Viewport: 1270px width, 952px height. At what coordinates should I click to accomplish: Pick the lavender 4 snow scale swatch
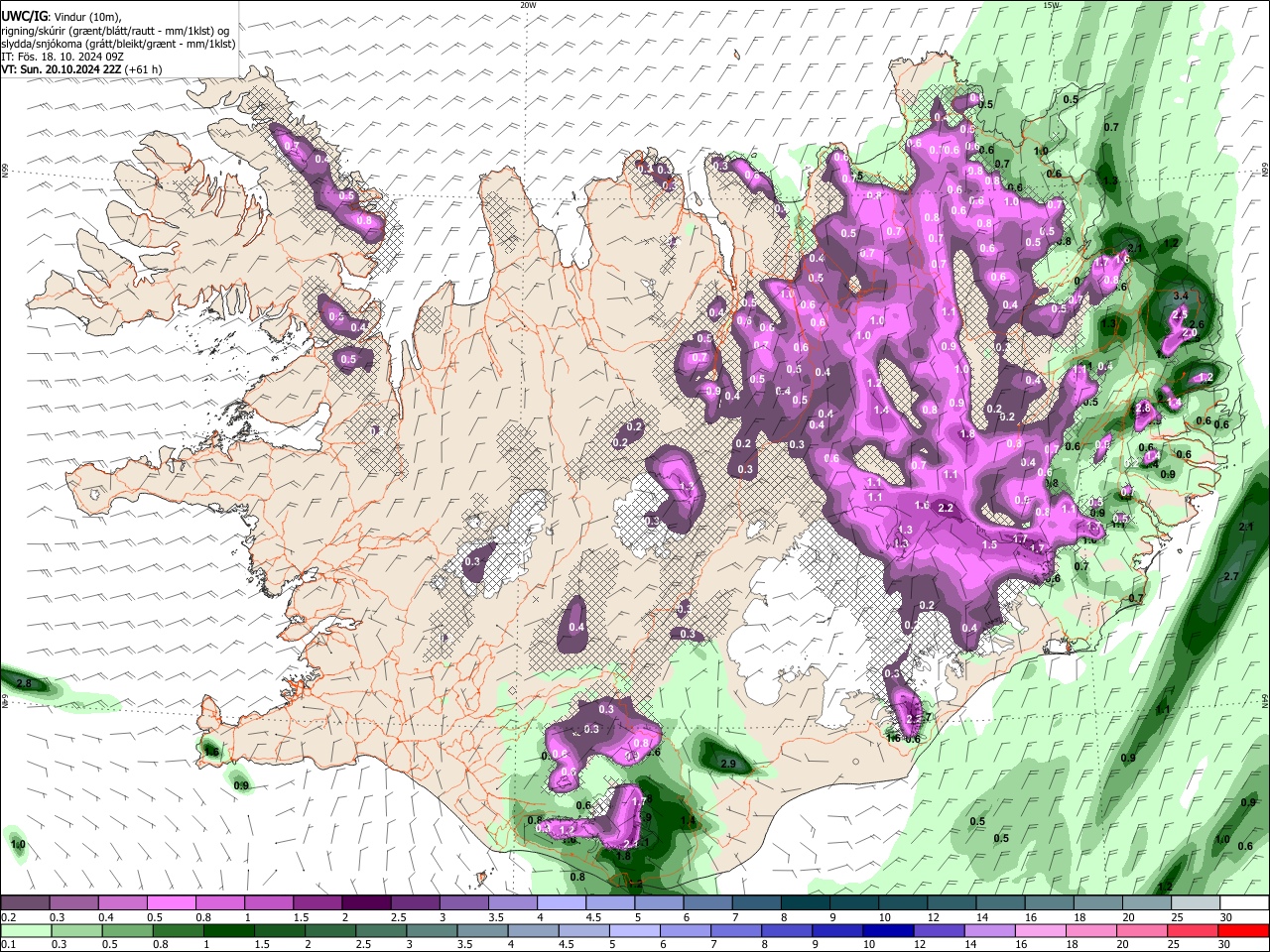coord(560,902)
